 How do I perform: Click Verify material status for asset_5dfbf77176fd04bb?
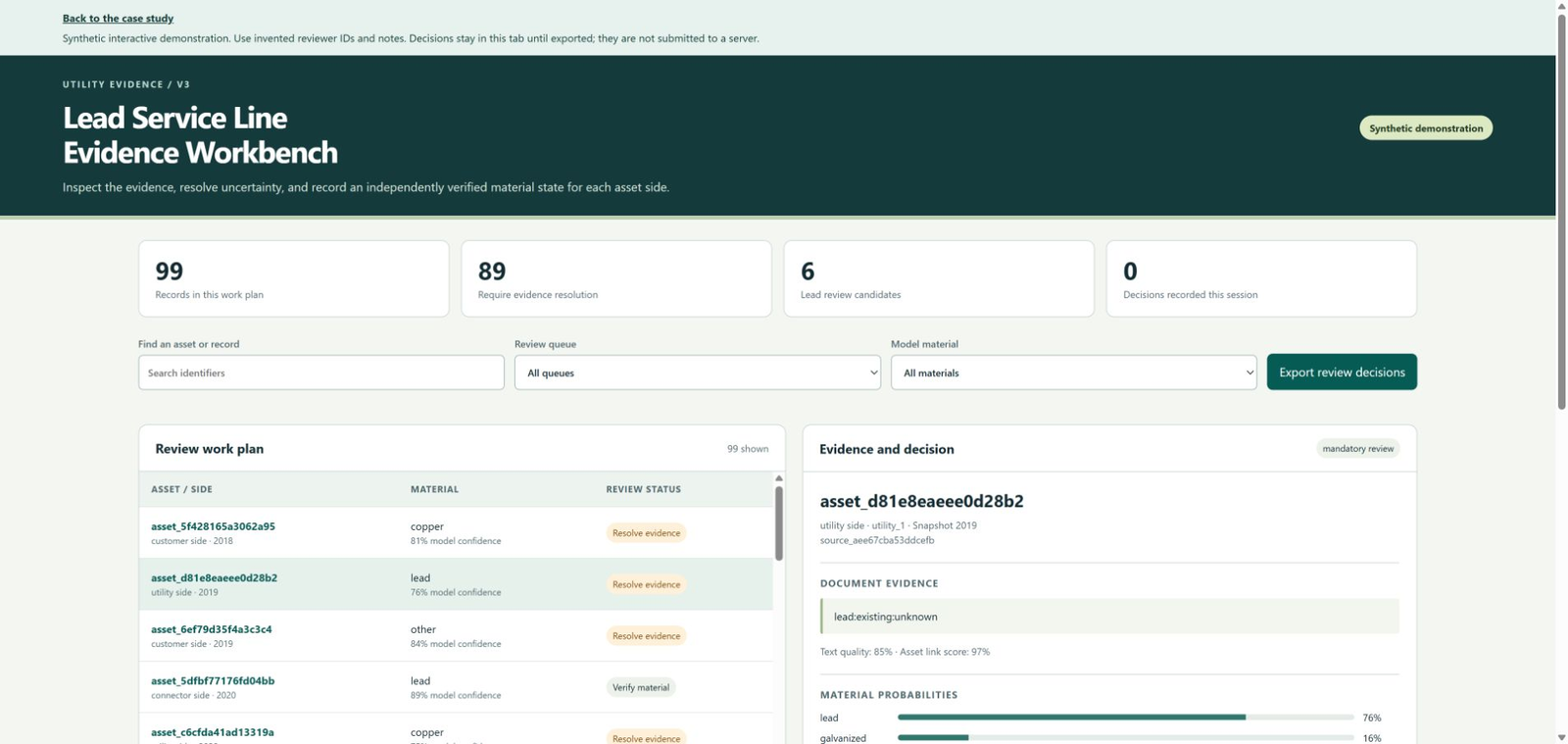click(641, 687)
